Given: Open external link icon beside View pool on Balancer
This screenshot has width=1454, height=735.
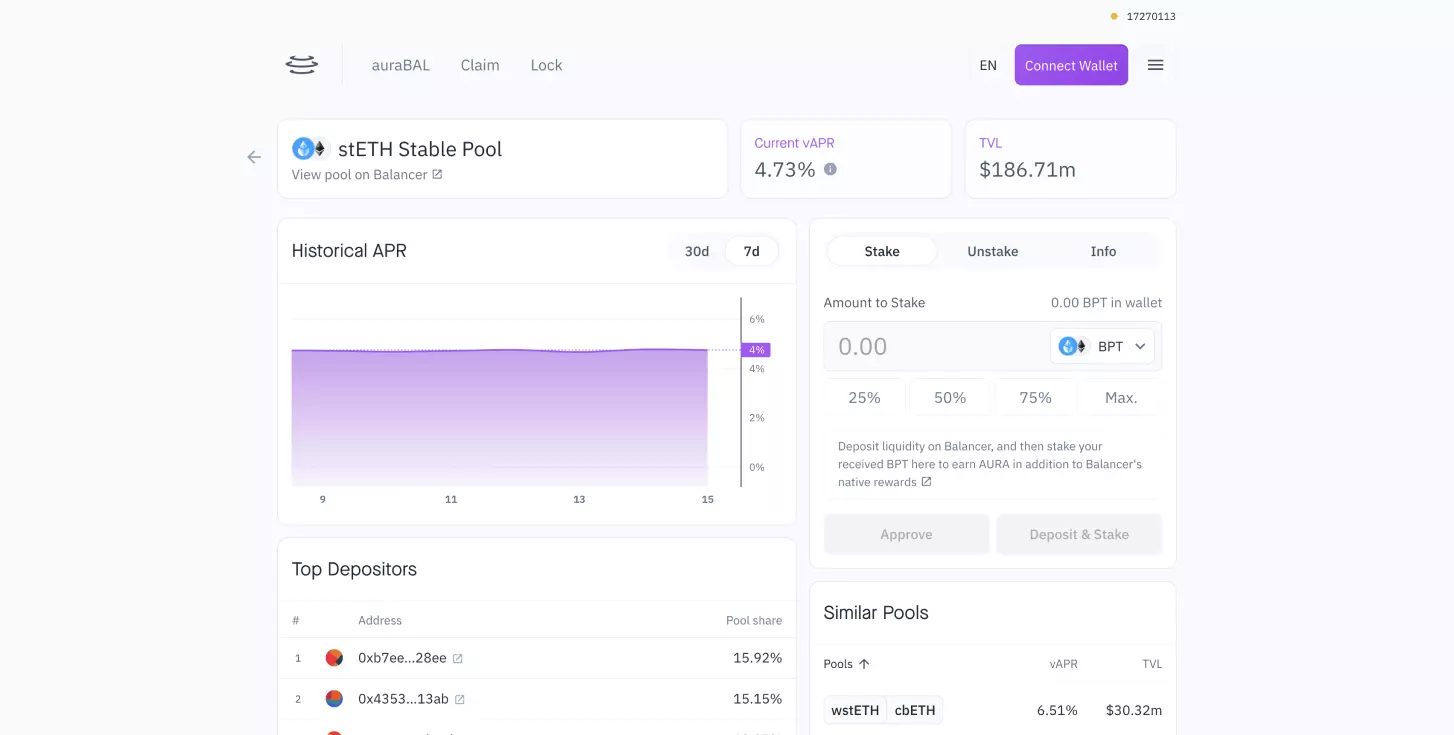Looking at the screenshot, I should [x=437, y=174].
